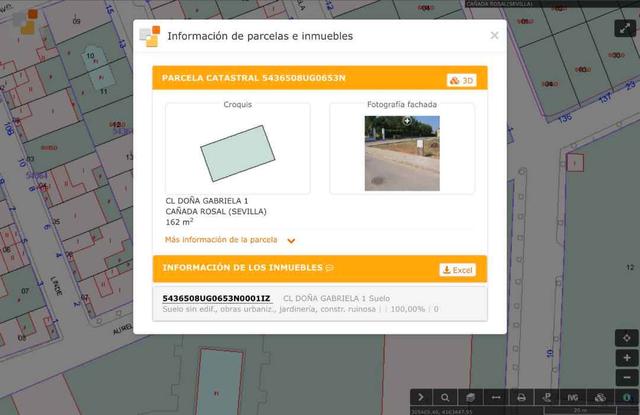Open the search magnifier tool

pos(446,397)
